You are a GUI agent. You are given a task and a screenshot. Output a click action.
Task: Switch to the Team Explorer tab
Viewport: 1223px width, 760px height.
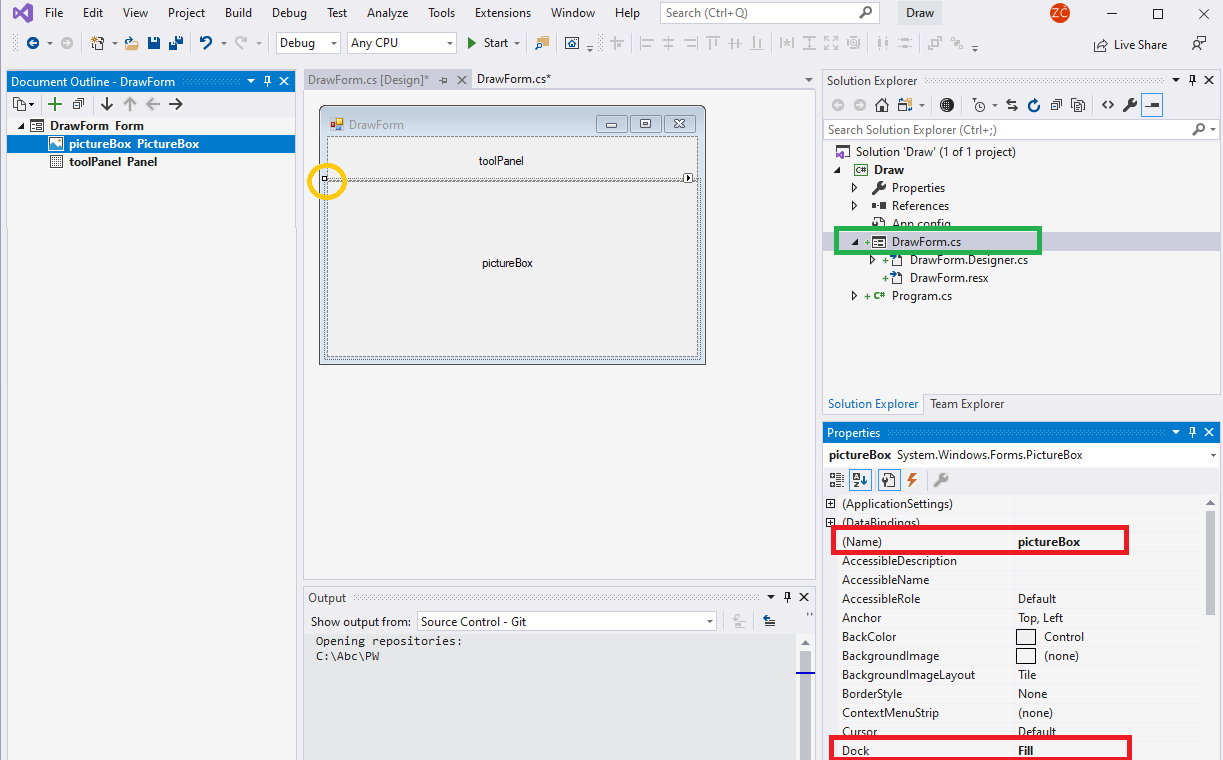click(967, 404)
